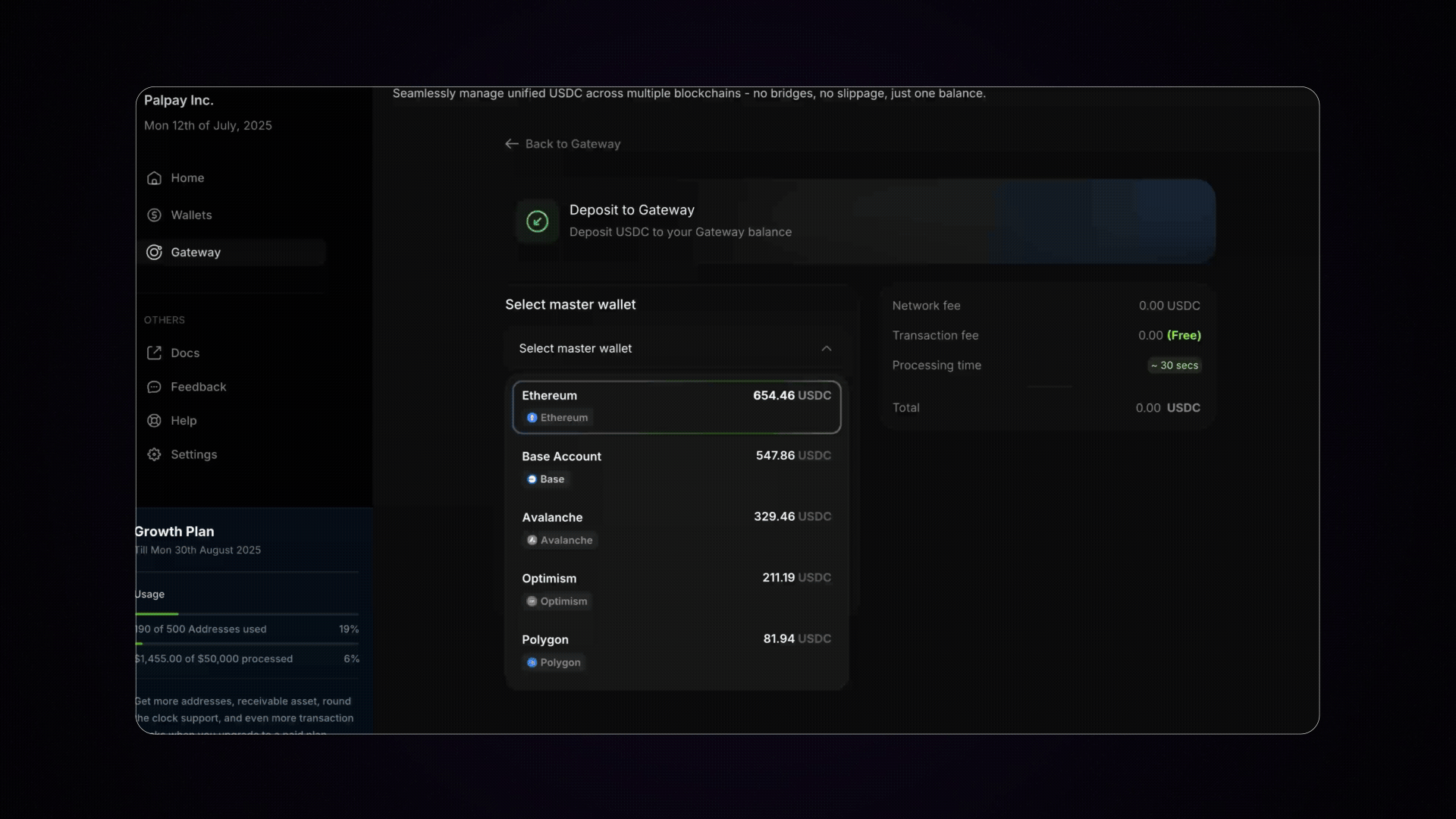This screenshot has height=819, width=1456.
Task: Click the 329.46 USDC balance
Action: coord(792,516)
